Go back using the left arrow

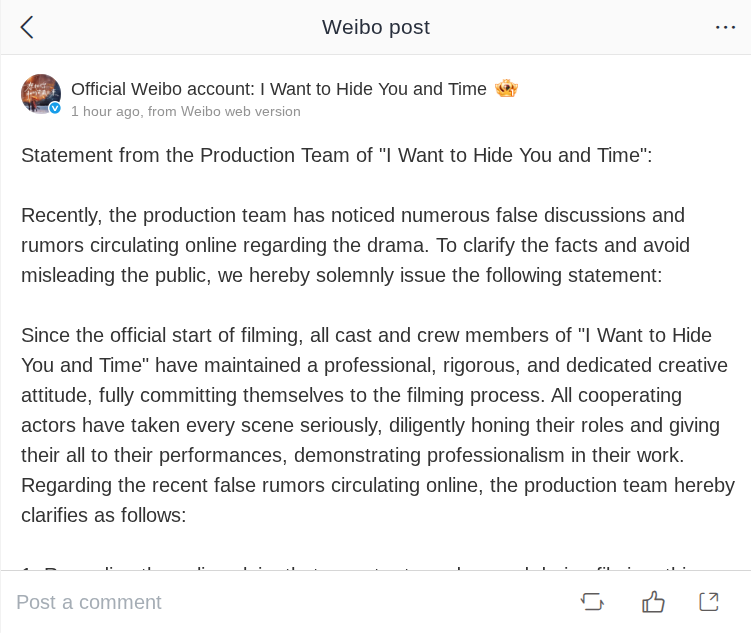coord(27,27)
